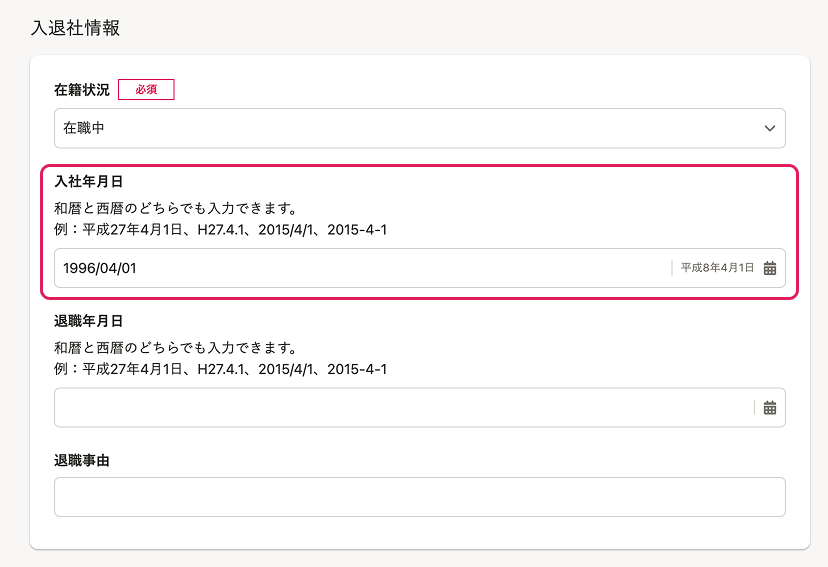The image size is (828, 567).
Task: Click the example dates under 退職年月日
Action: 221,369
